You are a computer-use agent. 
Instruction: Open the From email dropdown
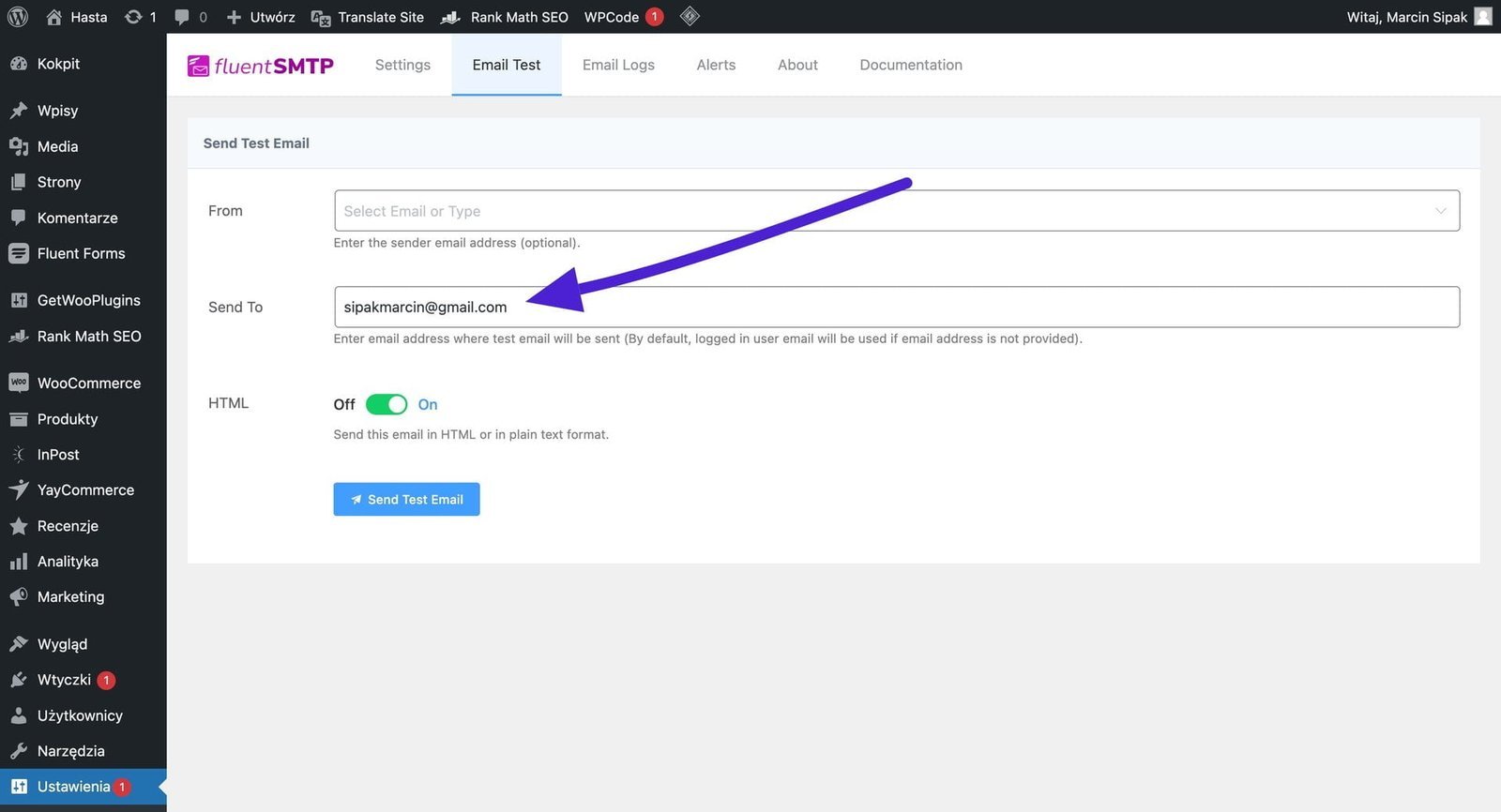(882, 211)
